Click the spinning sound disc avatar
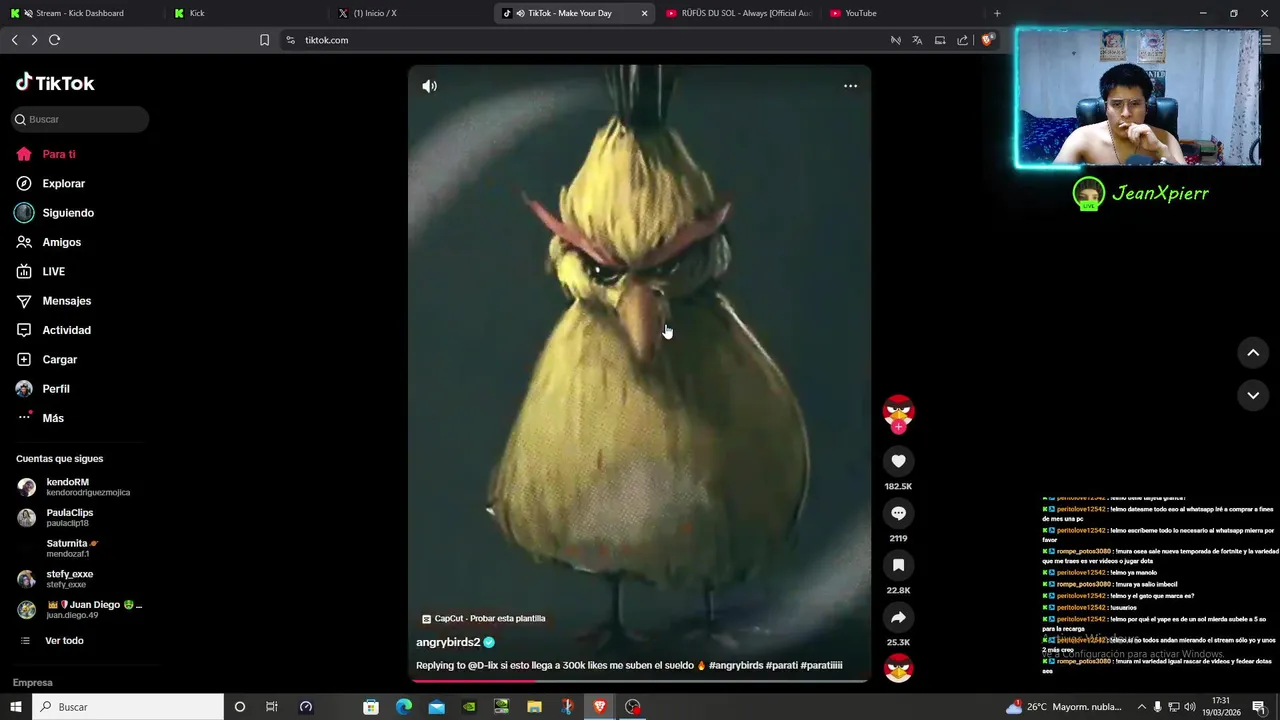Viewport: 1280px width, 720px height. tap(898, 667)
